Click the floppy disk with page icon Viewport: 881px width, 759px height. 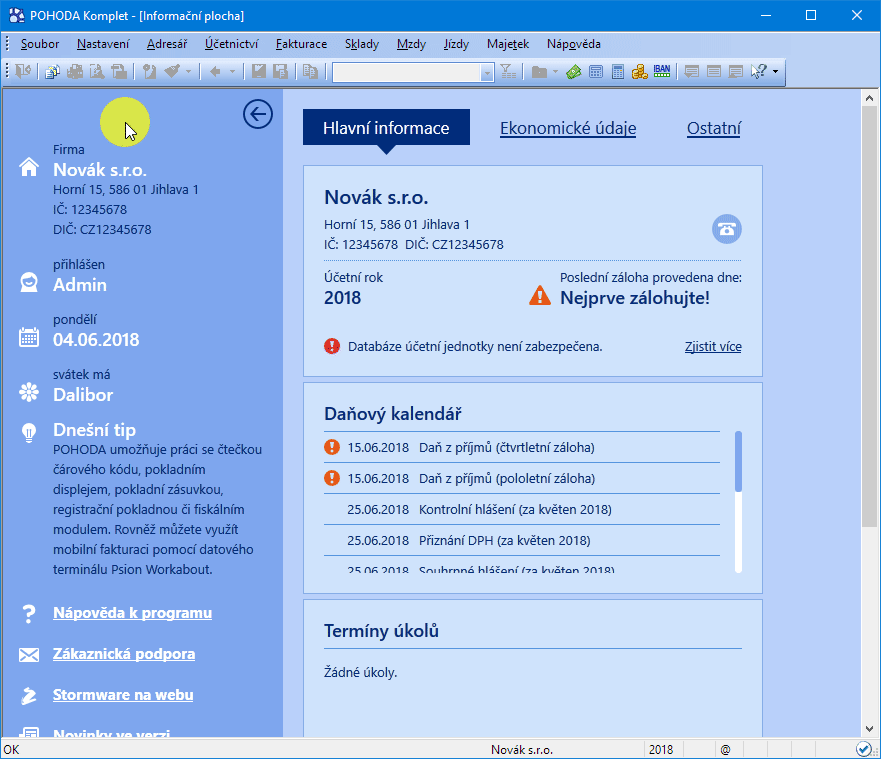pyautogui.click(x=280, y=71)
